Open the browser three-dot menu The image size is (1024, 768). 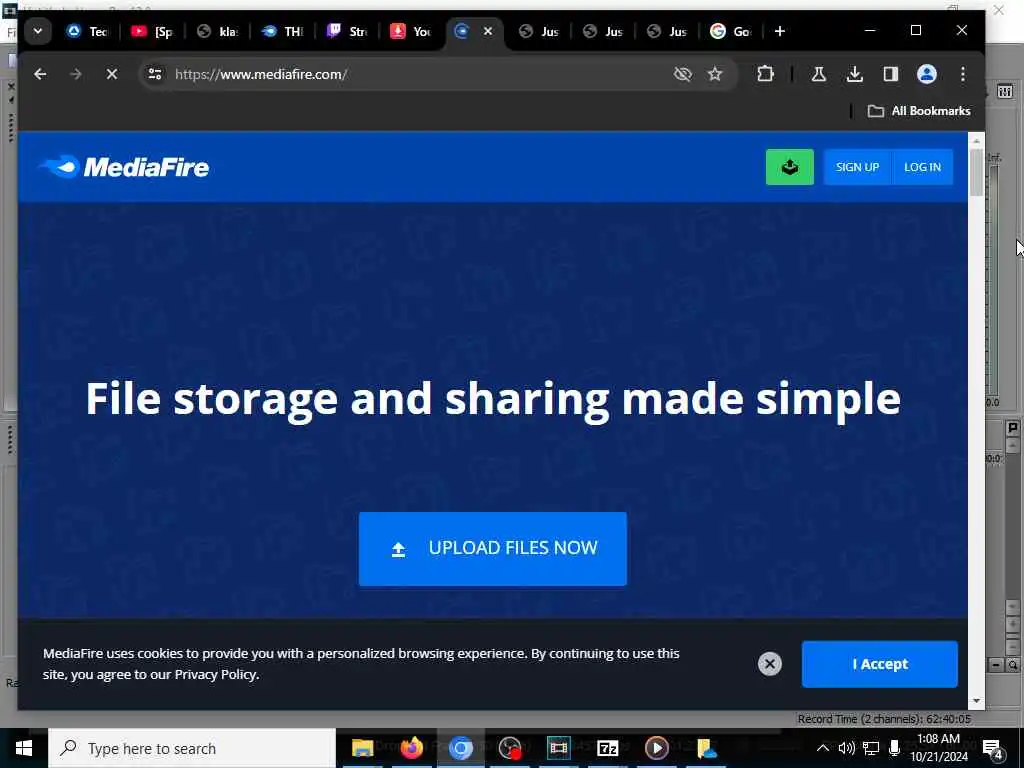[x=963, y=74]
